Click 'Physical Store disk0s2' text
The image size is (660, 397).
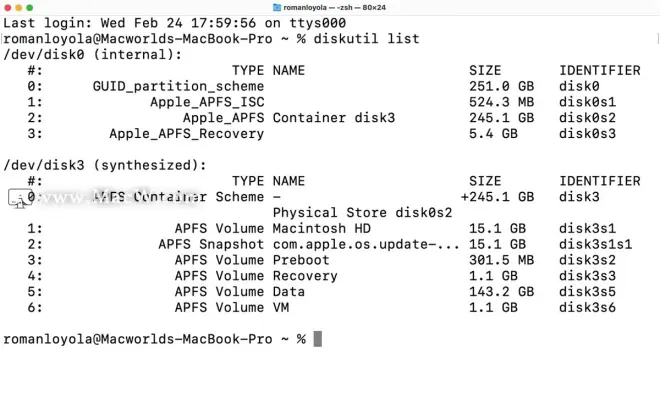[362, 213]
